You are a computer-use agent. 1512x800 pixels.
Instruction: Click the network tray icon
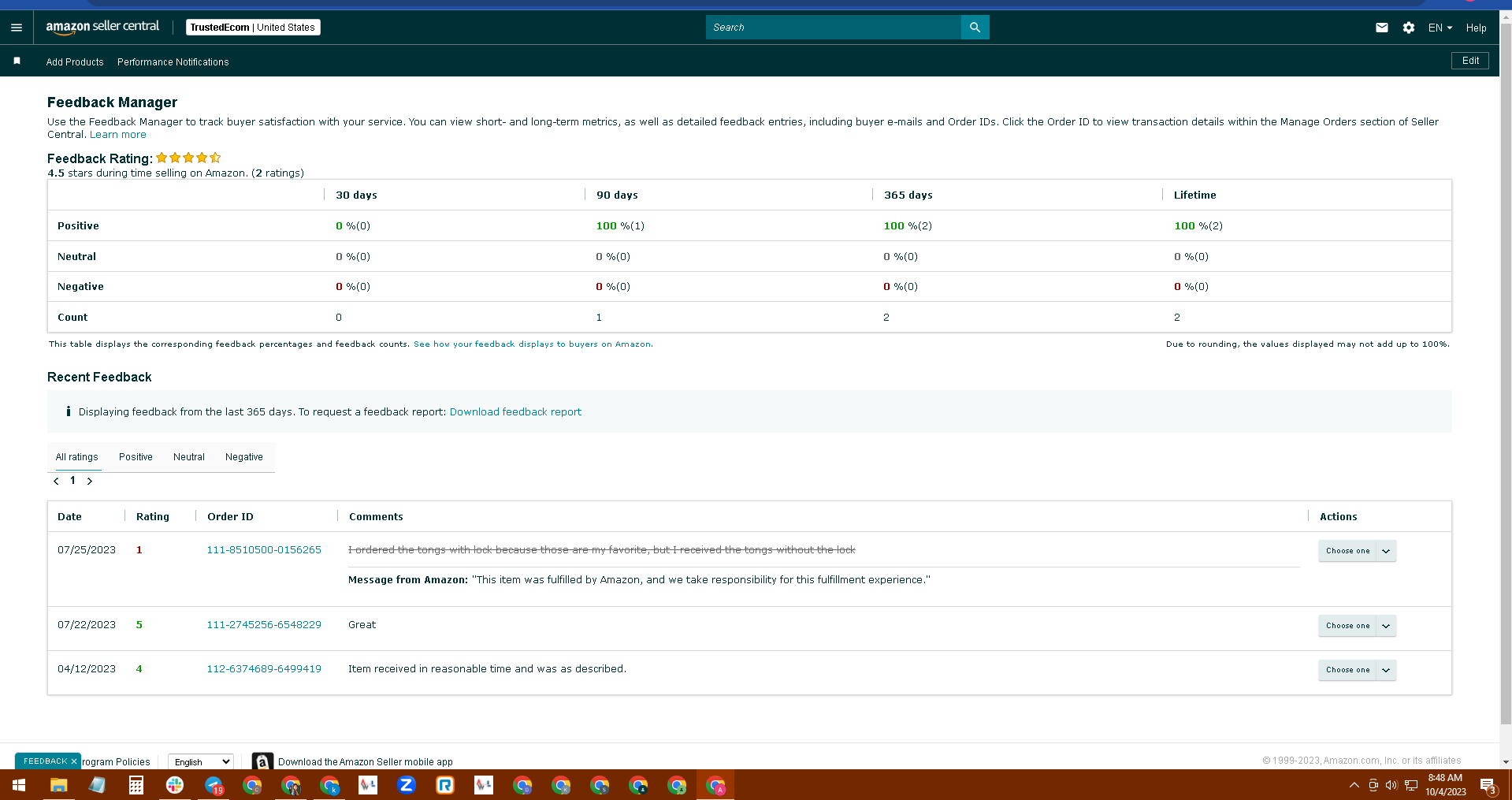1410,785
